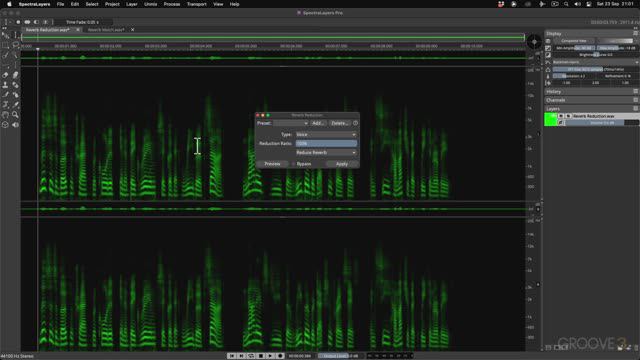
Task: Click the help icon in Reverb Reduction dialog
Action: (356, 123)
